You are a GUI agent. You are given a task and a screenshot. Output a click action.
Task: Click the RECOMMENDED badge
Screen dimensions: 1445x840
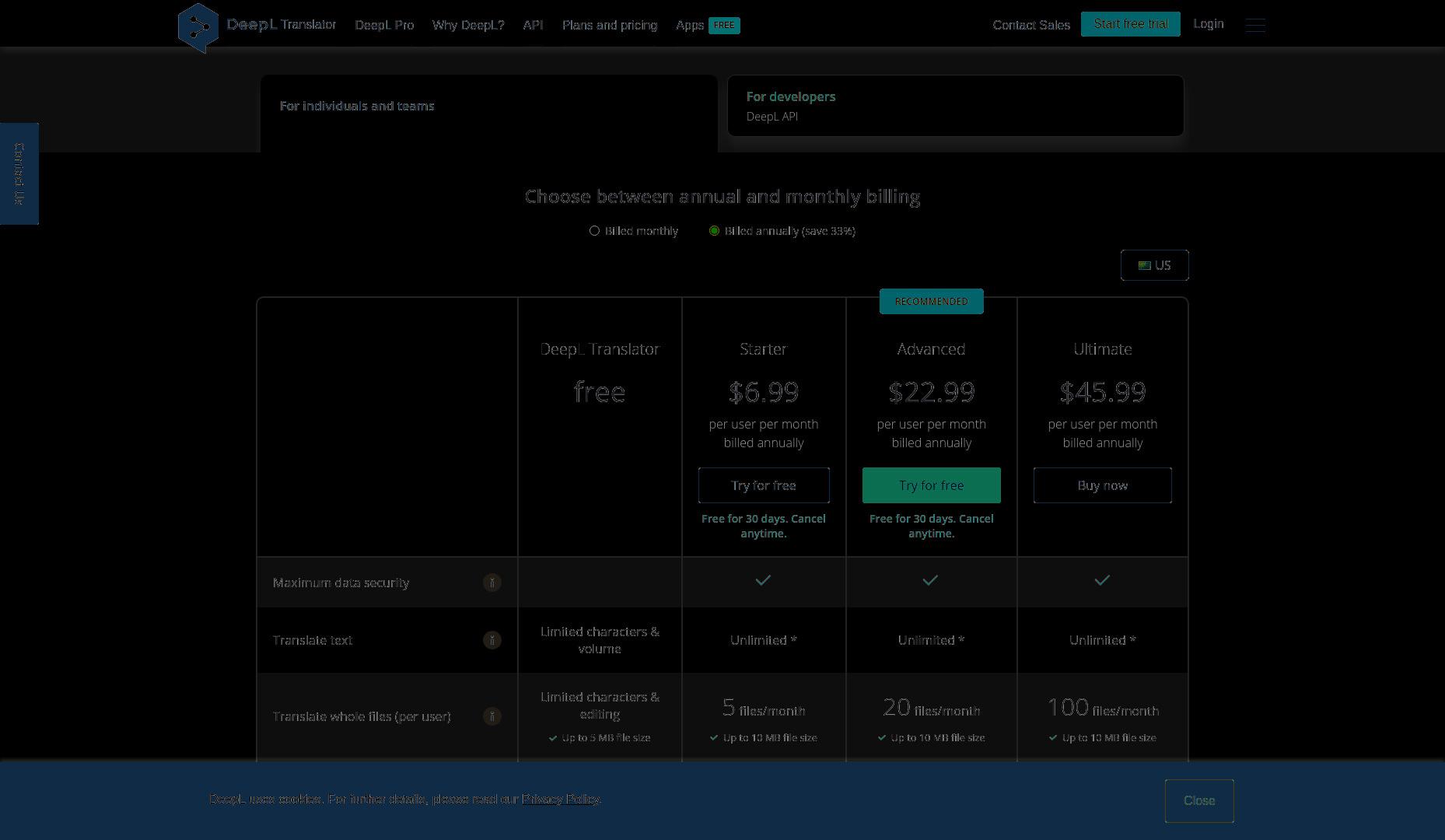[x=931, y=301]
